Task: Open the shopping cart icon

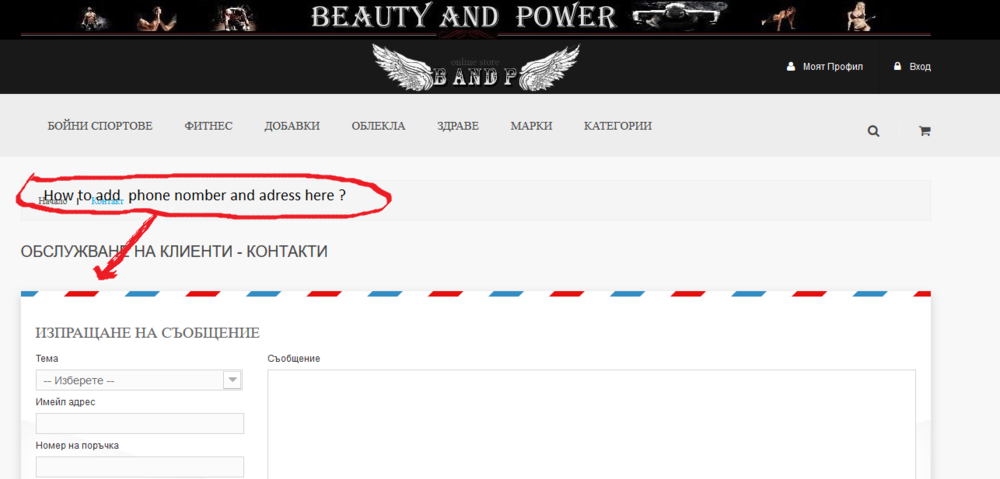Action: point(924,131)
